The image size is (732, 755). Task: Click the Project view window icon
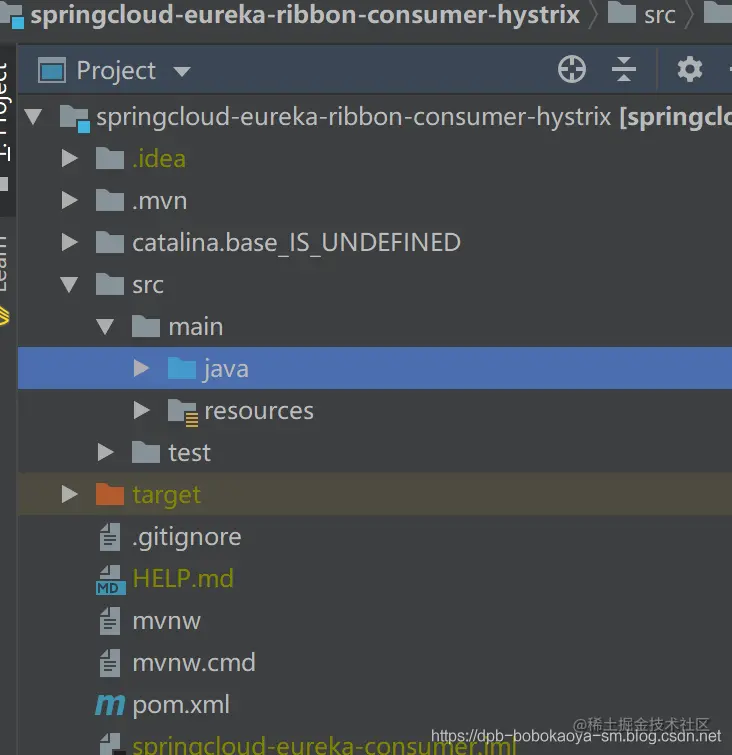click(x=52, y=71)
